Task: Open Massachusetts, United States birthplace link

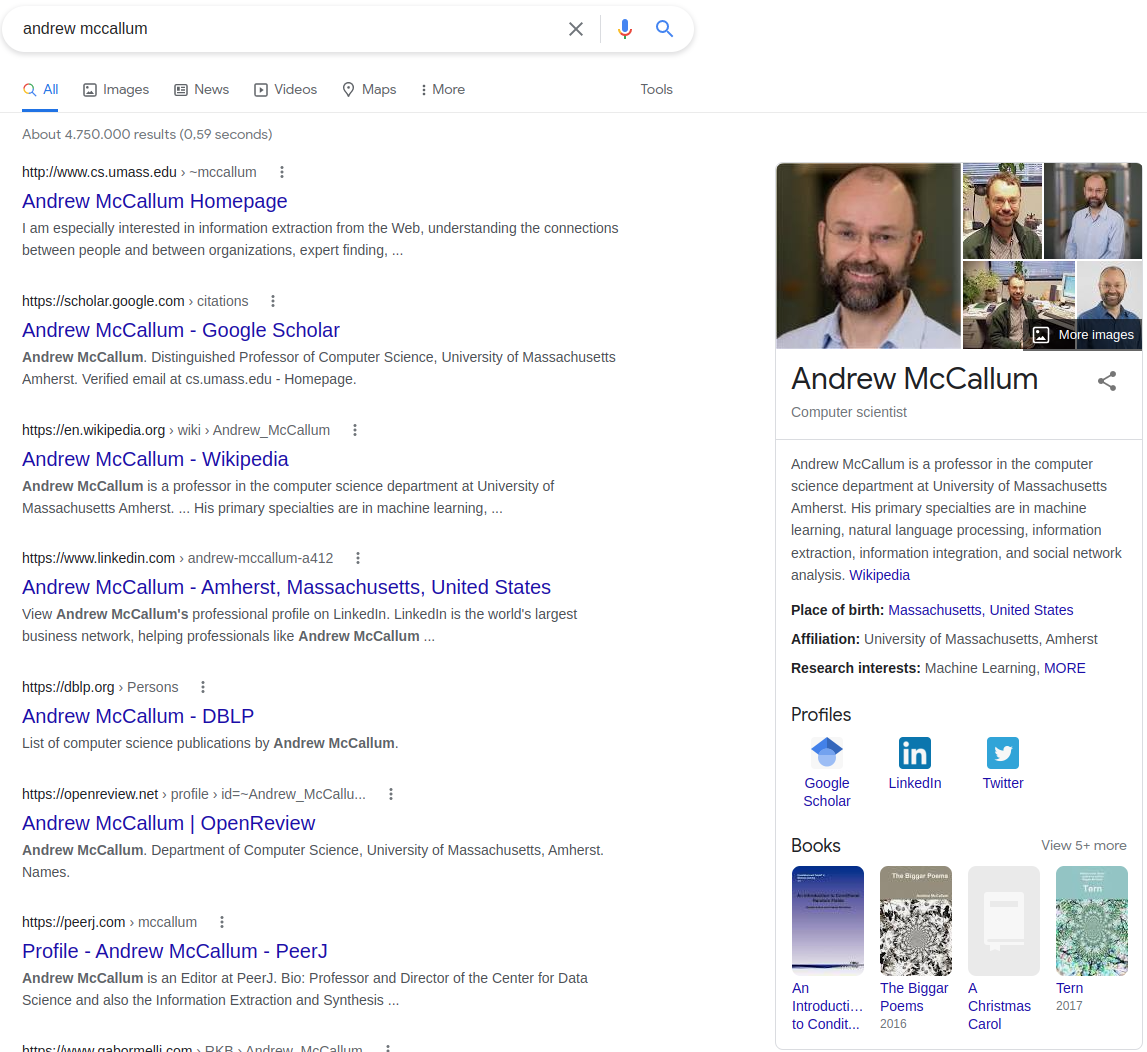Action: [x=980, y=610]
